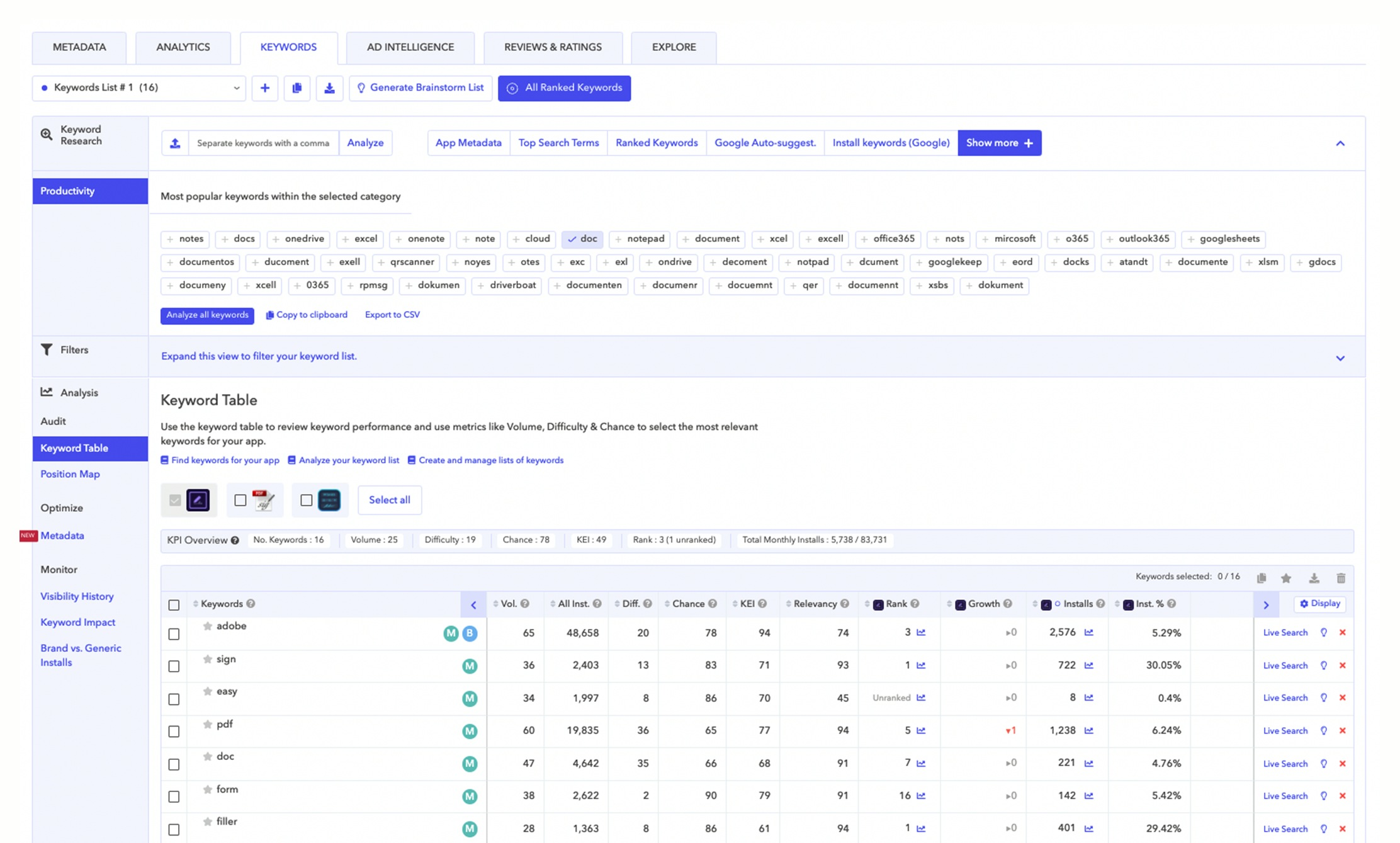Check the checkbox next to the adobe keyword
Viewport: 1400px width, 843px height.
pos(174,634)
